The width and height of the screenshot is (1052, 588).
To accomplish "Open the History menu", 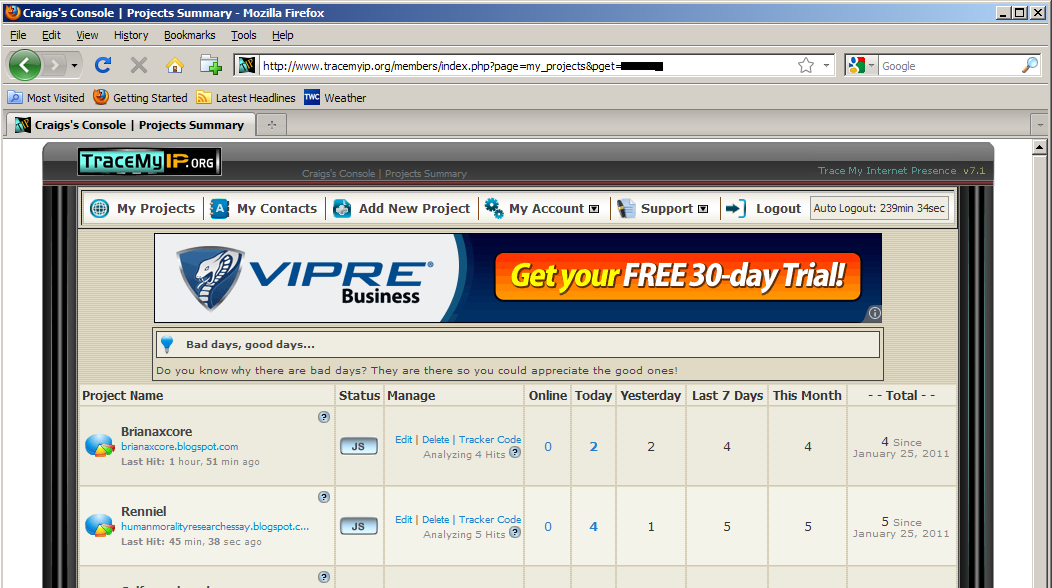I will pos(131,35).
